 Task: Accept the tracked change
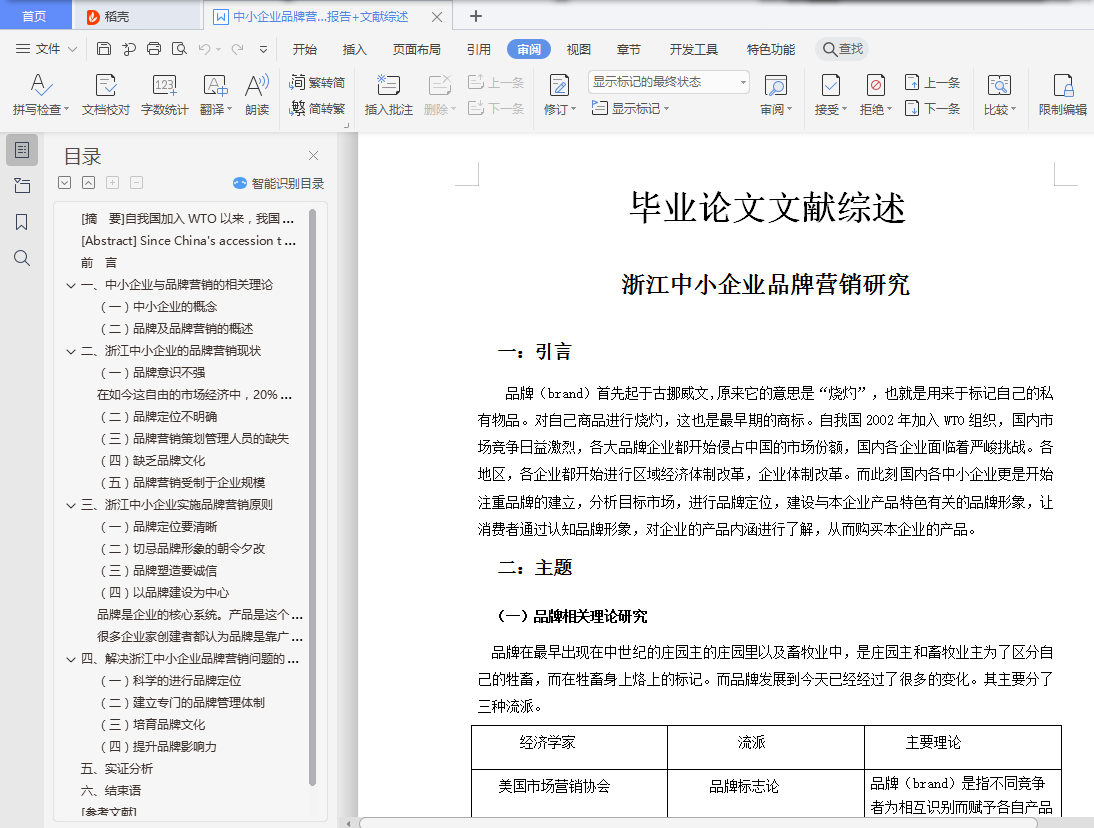click(x=830, y=86)
